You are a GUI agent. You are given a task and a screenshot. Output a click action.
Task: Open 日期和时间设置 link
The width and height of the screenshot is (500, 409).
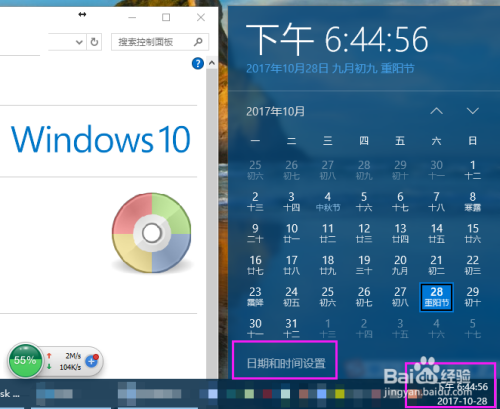(286, 363)
